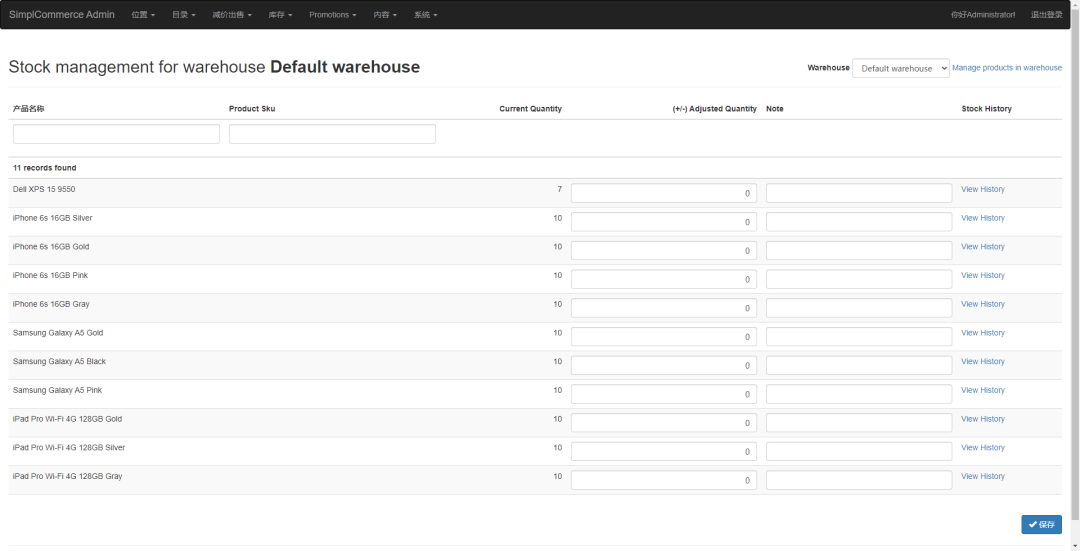Click Dell XPS current quantity value 7
This screenshot has width=1080, height=551.
coord(559,189)
